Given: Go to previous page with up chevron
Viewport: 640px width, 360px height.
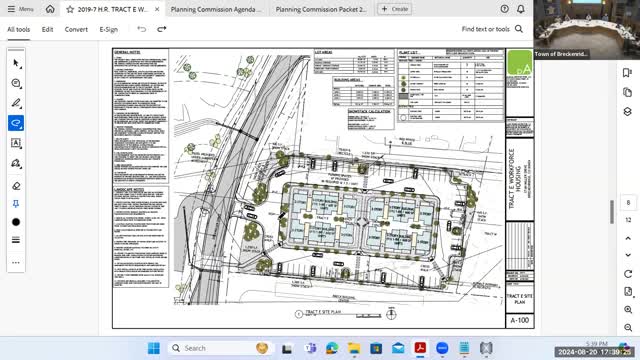Looking at the screenshot, I should tap(628, 238).
